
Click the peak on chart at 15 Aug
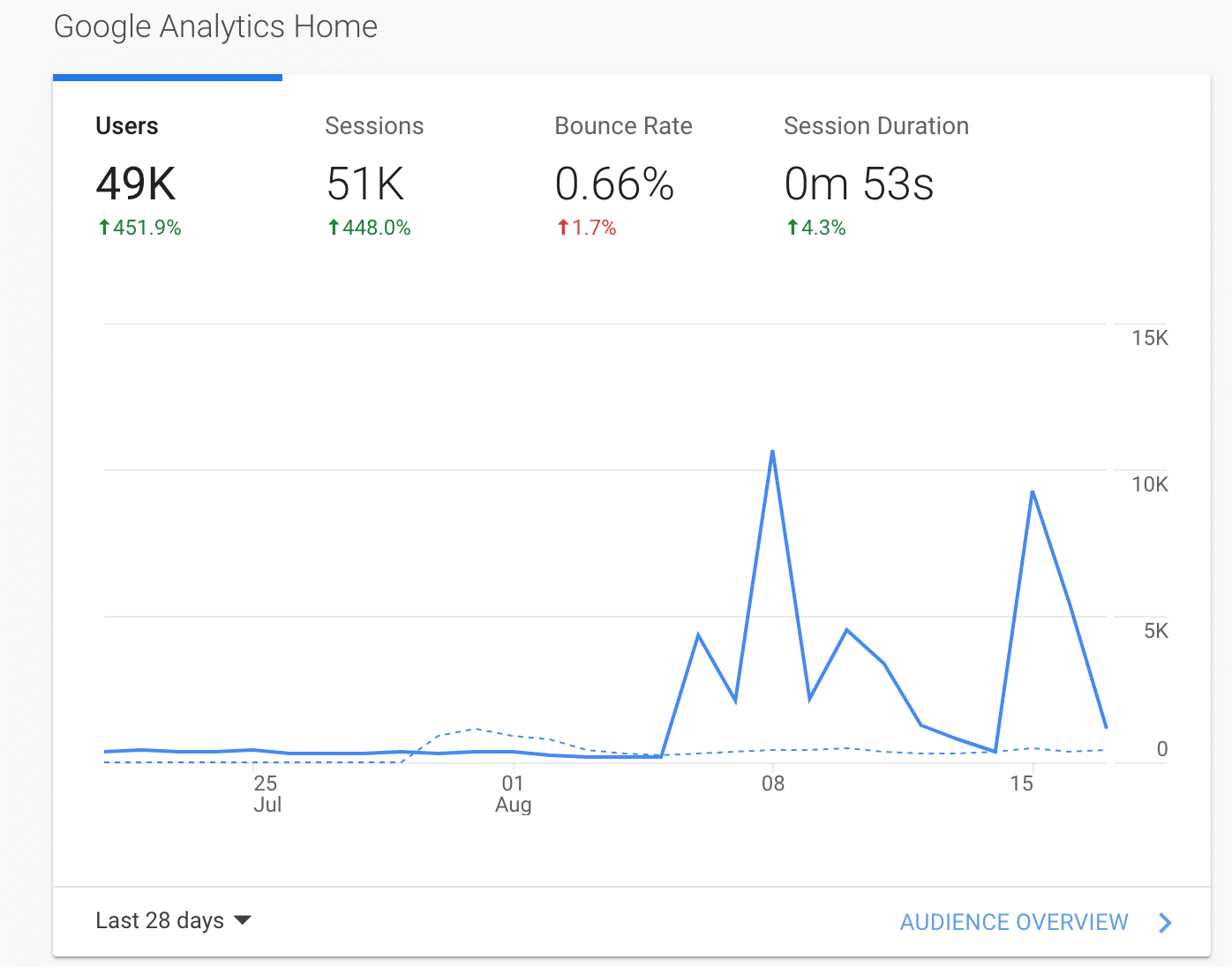tap(1033, 491)
